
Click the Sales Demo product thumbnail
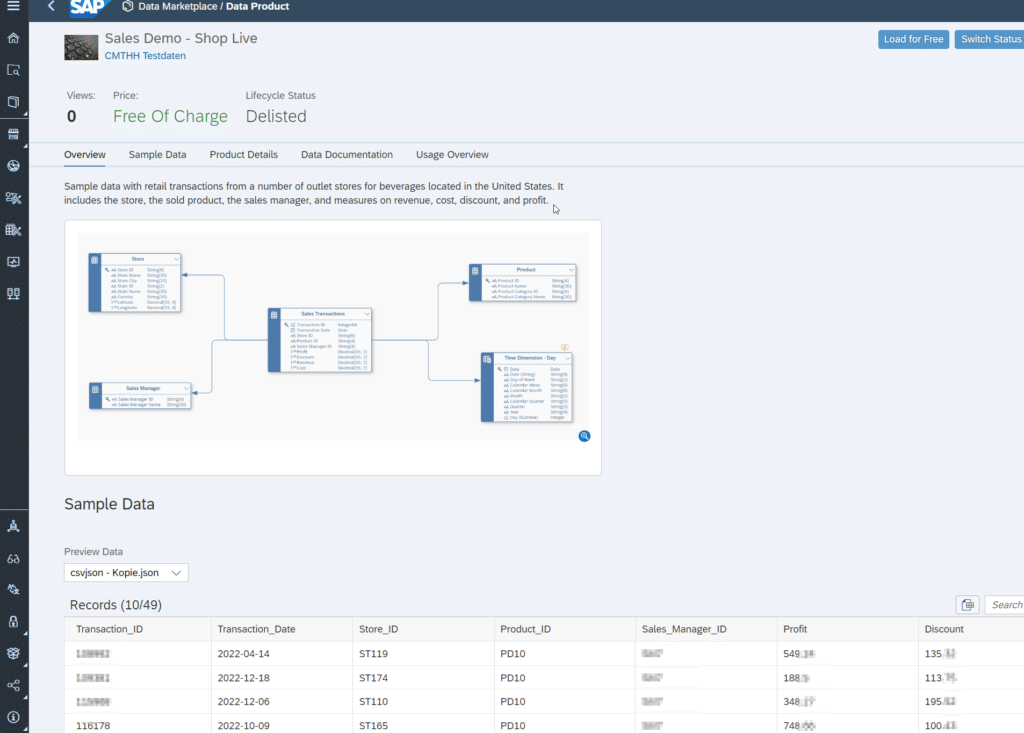click(x=81, y=47)
